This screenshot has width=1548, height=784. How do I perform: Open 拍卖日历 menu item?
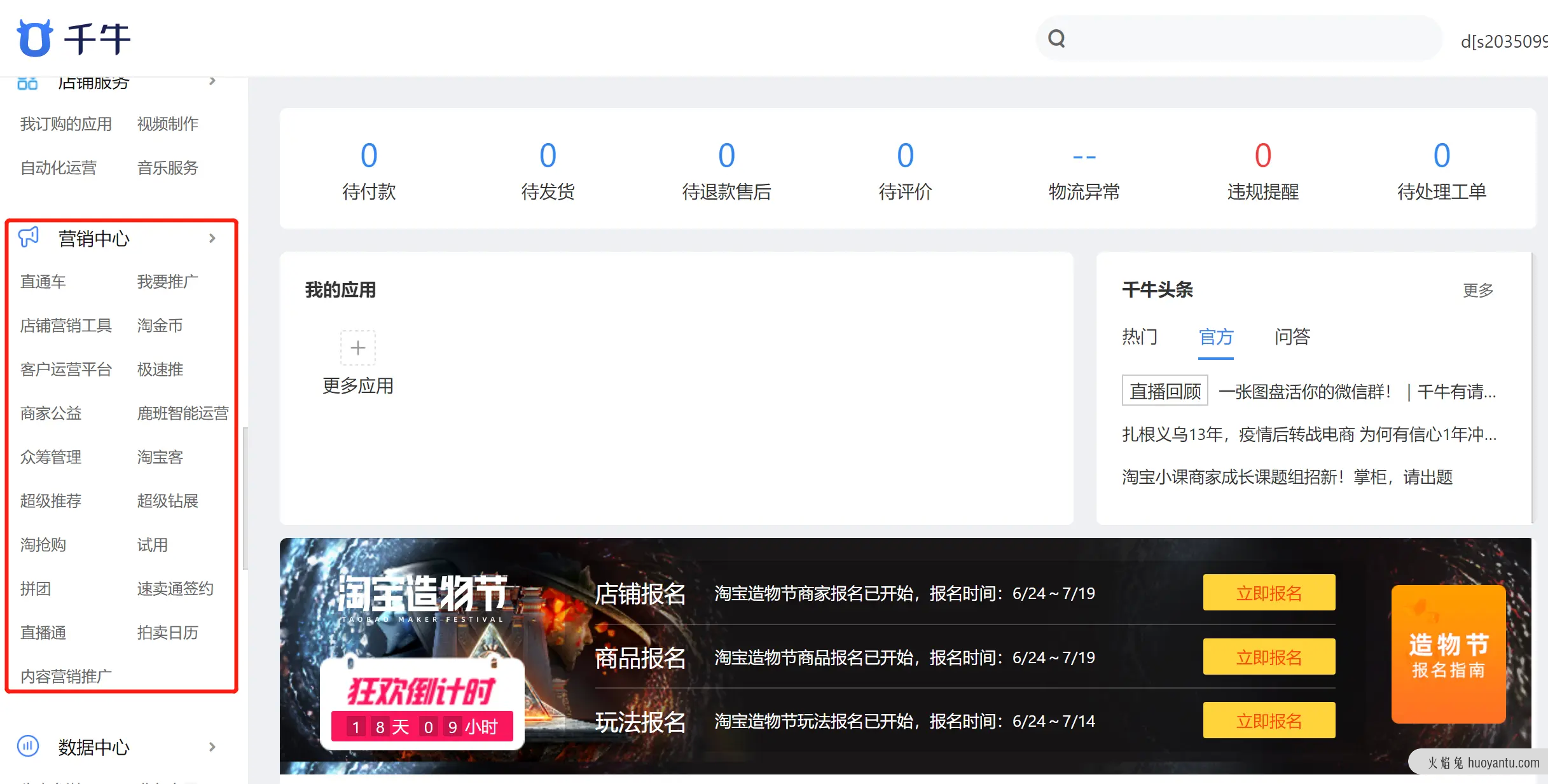click(168, 633)
